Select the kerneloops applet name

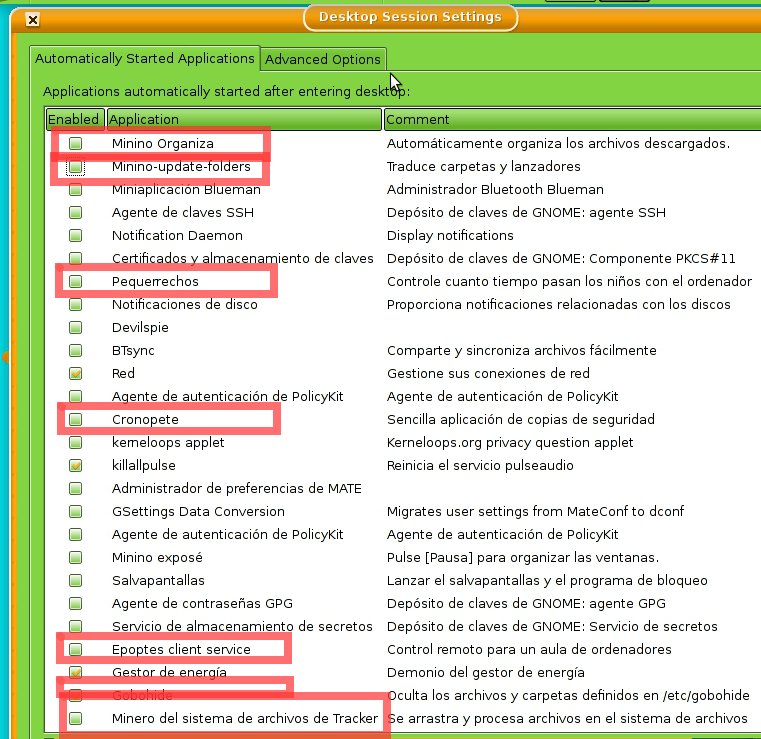[168, 443]
